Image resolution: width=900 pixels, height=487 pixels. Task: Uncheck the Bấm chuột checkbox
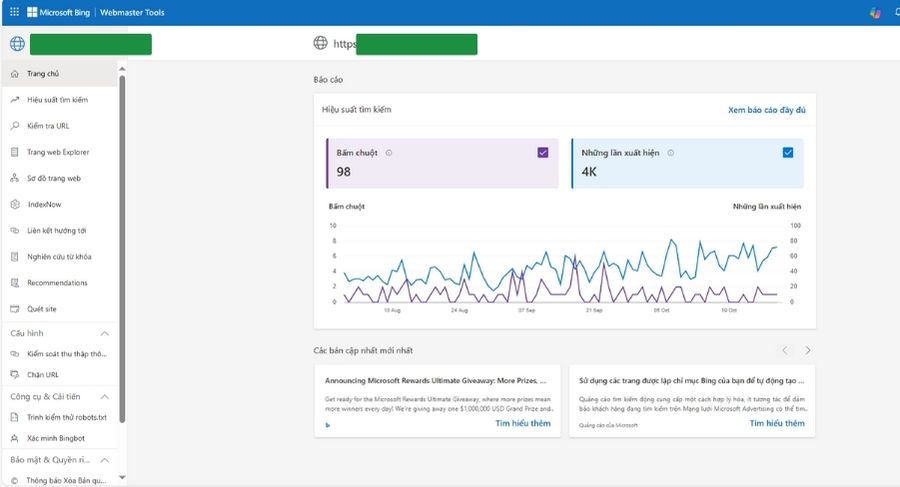click(x=543, y=152)
